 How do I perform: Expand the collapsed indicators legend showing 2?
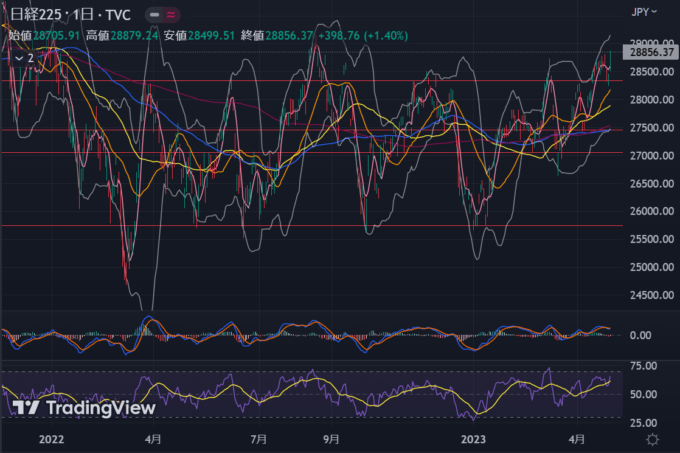point(23,59)
